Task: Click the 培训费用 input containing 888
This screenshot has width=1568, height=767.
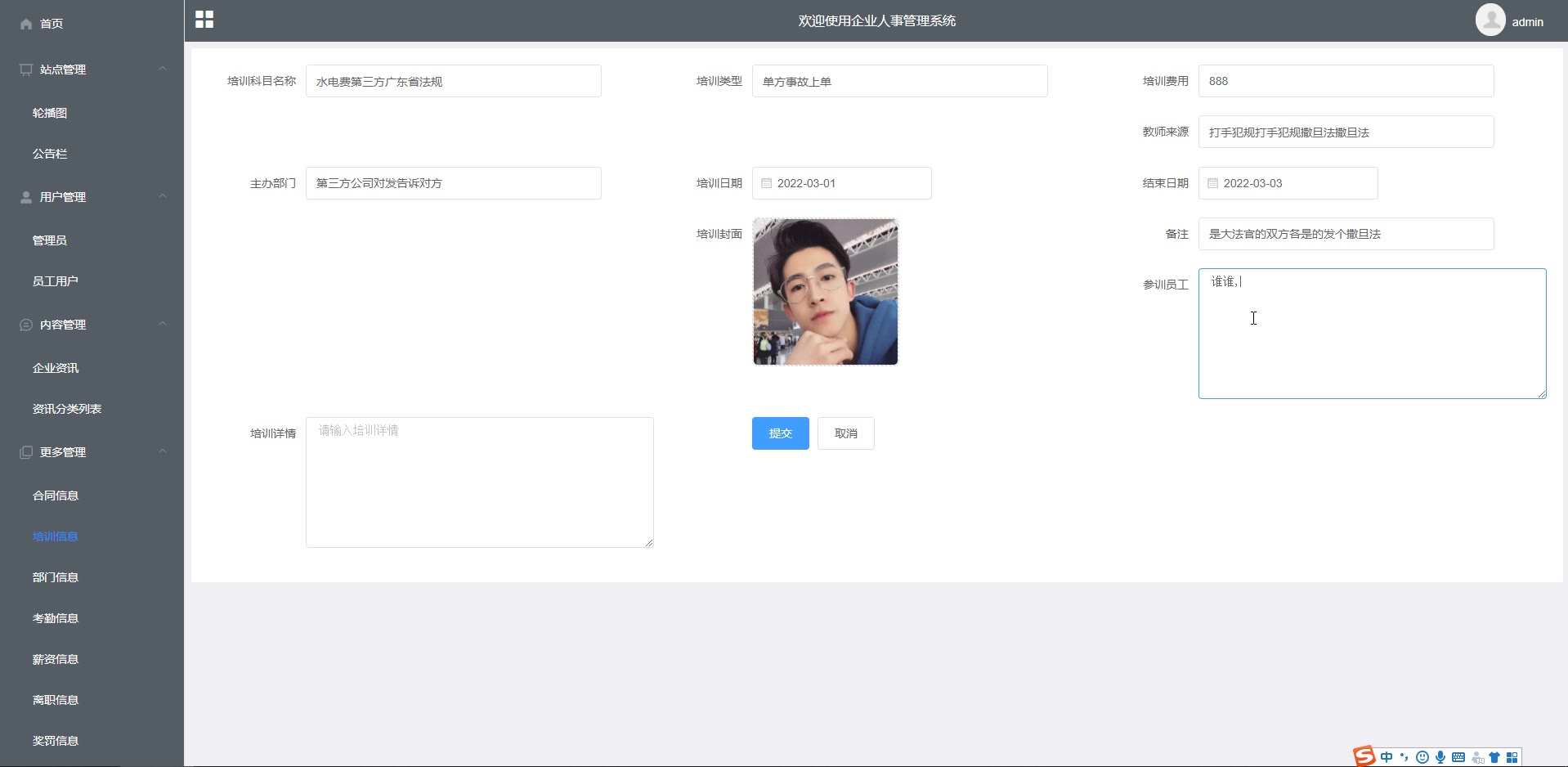Action: [1346, 81]
